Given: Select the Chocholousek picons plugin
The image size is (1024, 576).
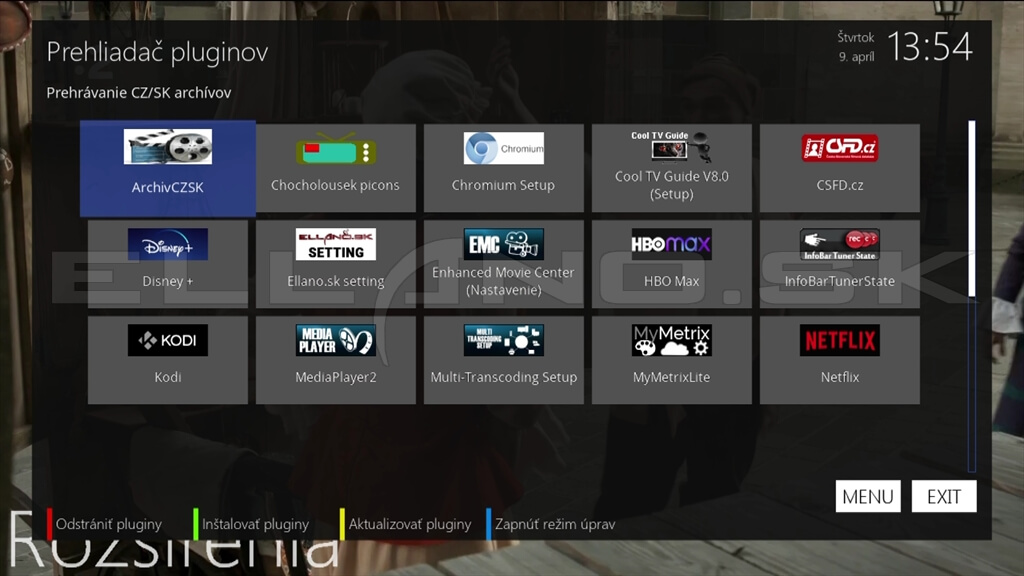Looking at the screenshot, I should click(335, 168).
